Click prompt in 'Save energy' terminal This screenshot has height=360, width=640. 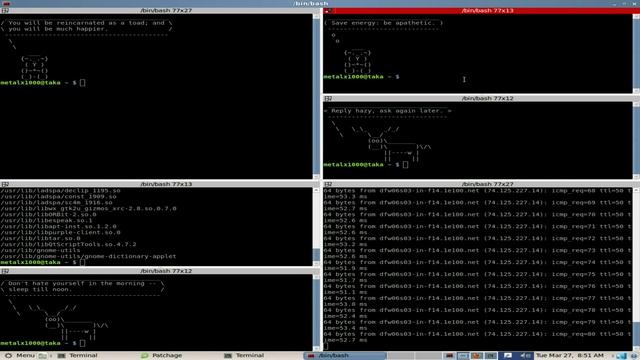[x=362, y=77]
